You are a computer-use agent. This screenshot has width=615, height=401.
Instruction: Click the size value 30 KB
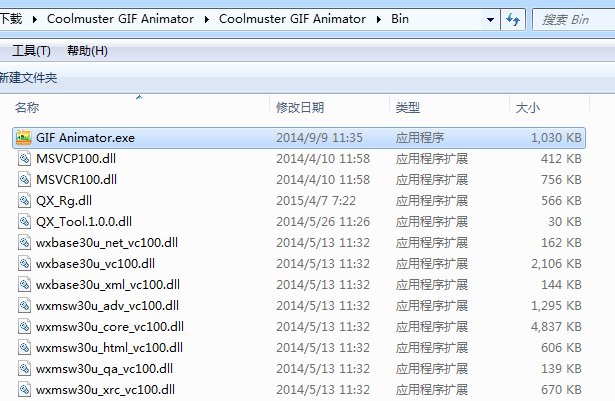click(x=565, y=222)
